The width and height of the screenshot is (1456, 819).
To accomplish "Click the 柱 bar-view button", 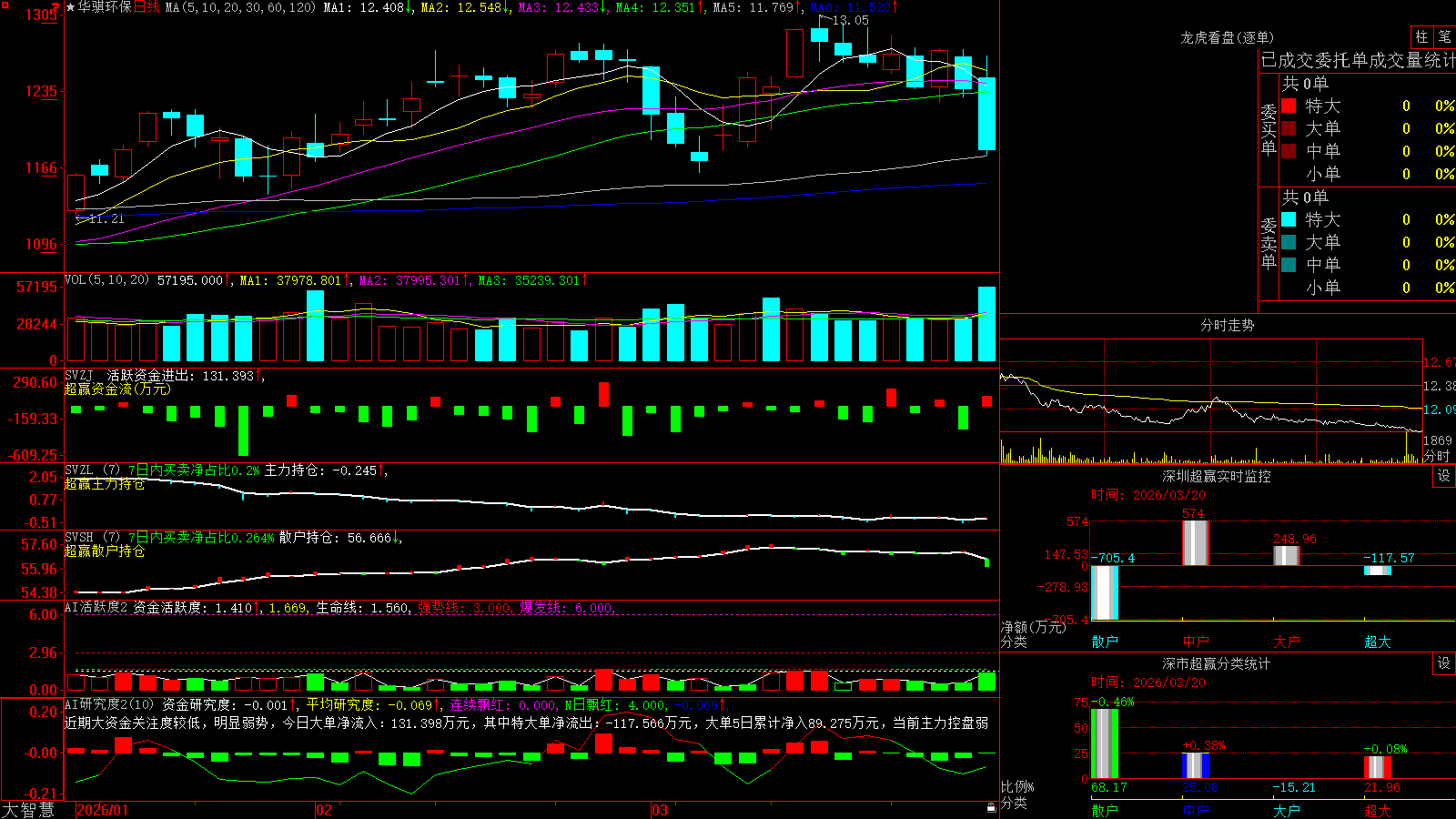I will click(1421, 37).
